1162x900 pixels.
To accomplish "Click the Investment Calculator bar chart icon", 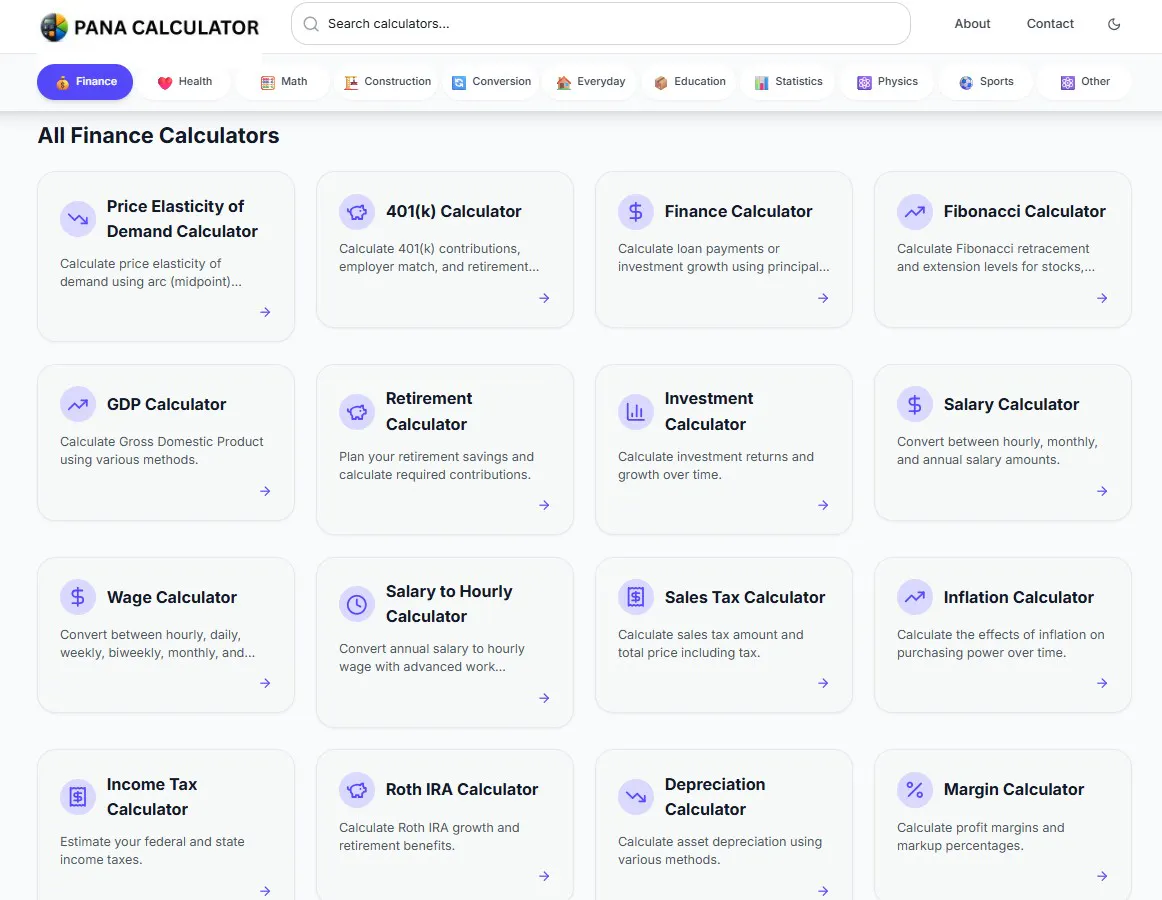I will pyautogui.click(x=636, y=411).
